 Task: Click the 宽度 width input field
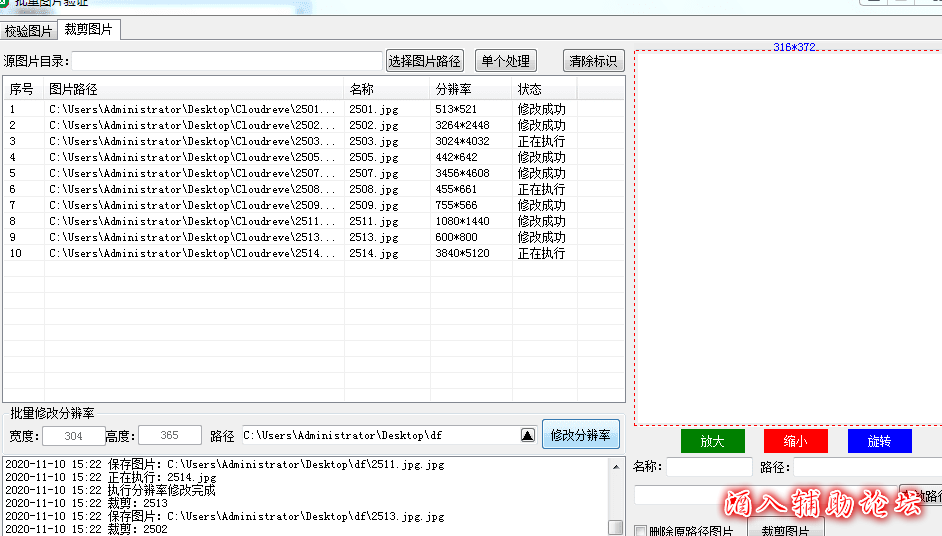[x=73, y=436]
